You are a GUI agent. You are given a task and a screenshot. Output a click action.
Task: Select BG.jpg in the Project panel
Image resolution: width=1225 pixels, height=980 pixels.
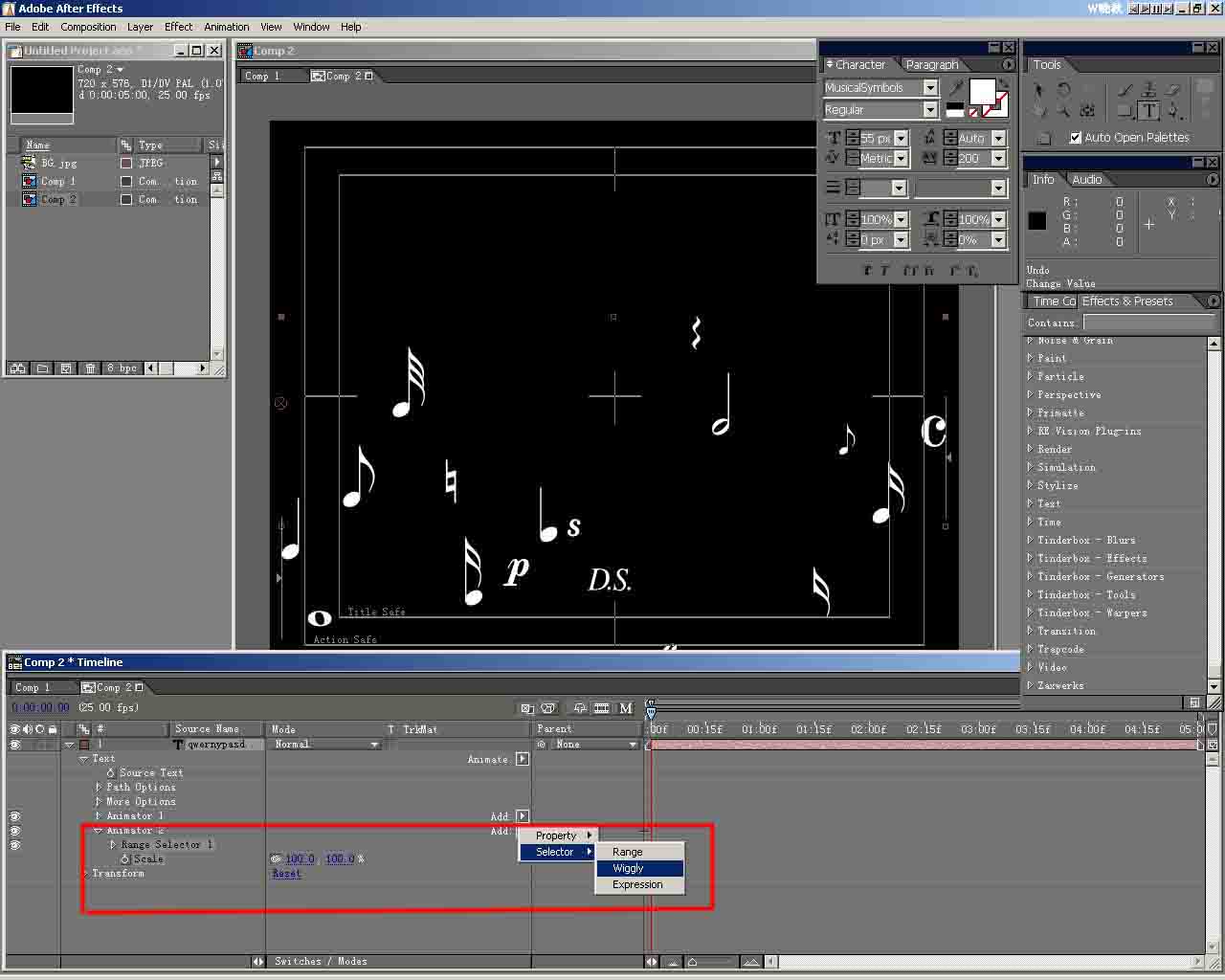(58, 164)
